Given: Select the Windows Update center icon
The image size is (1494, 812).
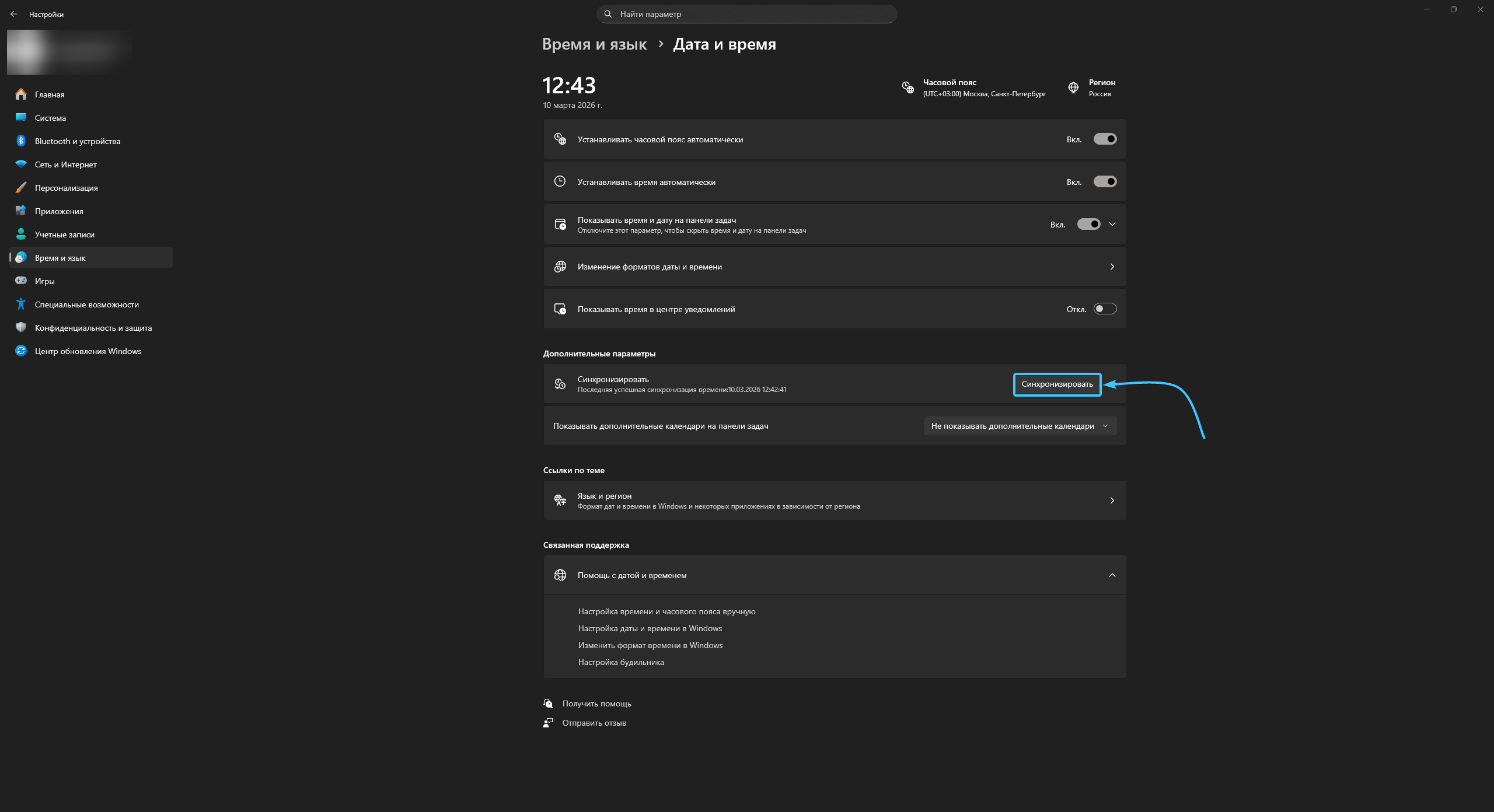Looking at the screenshot, I should (x=21, y=351).
